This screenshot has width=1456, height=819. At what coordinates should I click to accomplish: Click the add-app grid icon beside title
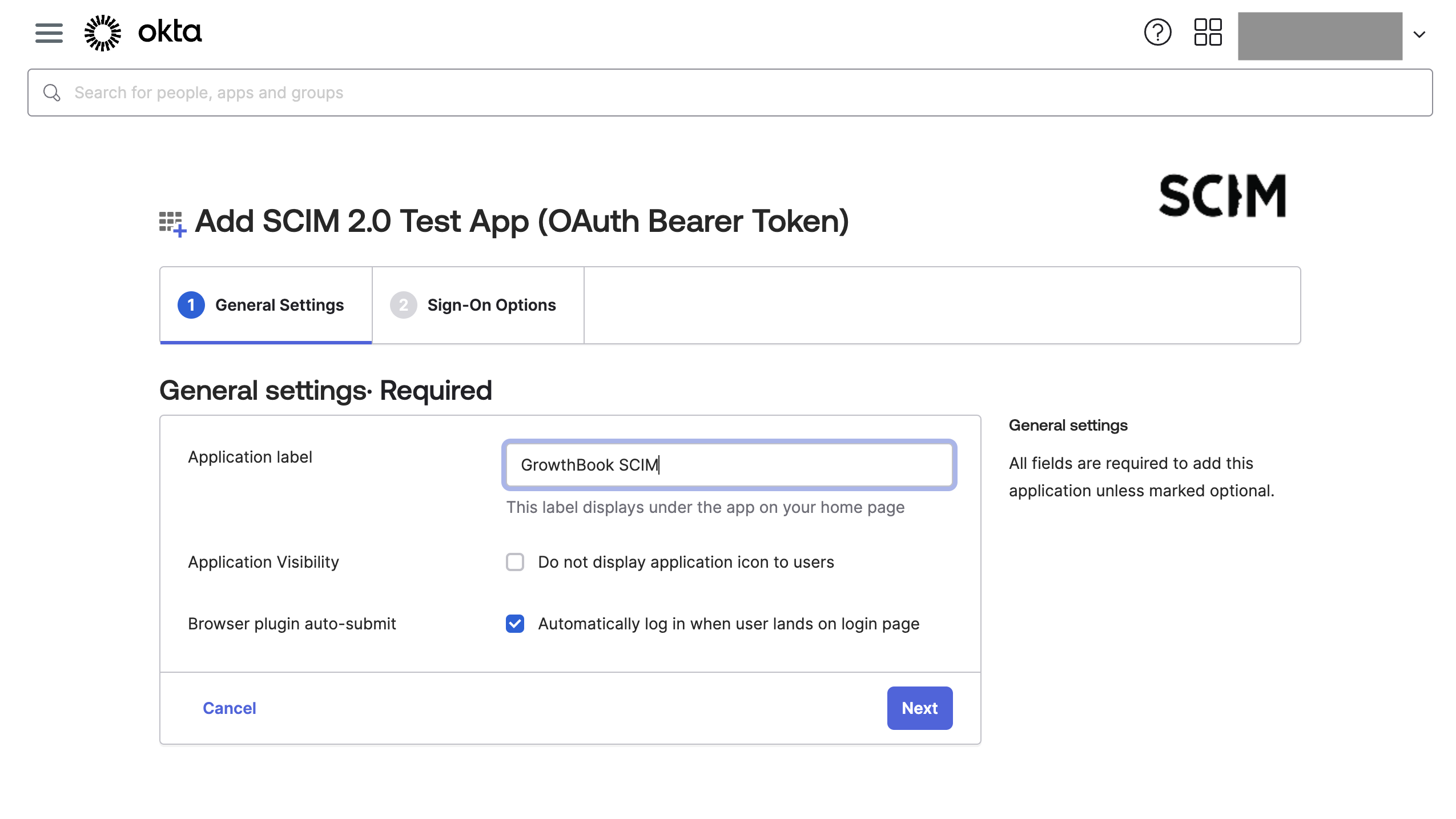coord(172,224)
